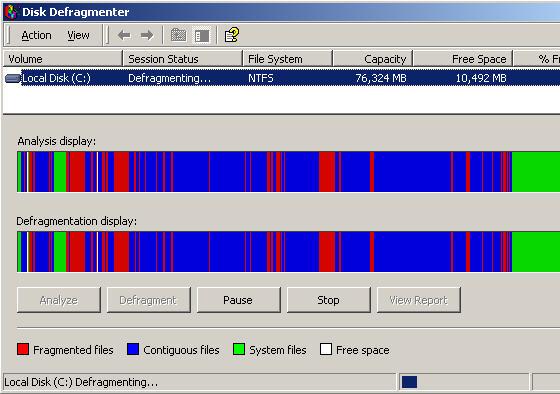Image resolution: width=560 pixels, height=394 pixels.
Task: Click the Disk Defragmenter window title
Action: pyautogui.click(x=75, y=12)
